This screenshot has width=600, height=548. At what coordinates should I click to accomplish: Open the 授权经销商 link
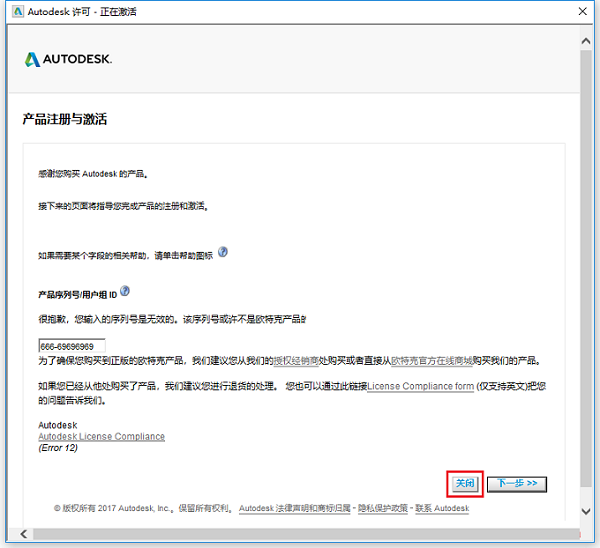click(296, 361)
